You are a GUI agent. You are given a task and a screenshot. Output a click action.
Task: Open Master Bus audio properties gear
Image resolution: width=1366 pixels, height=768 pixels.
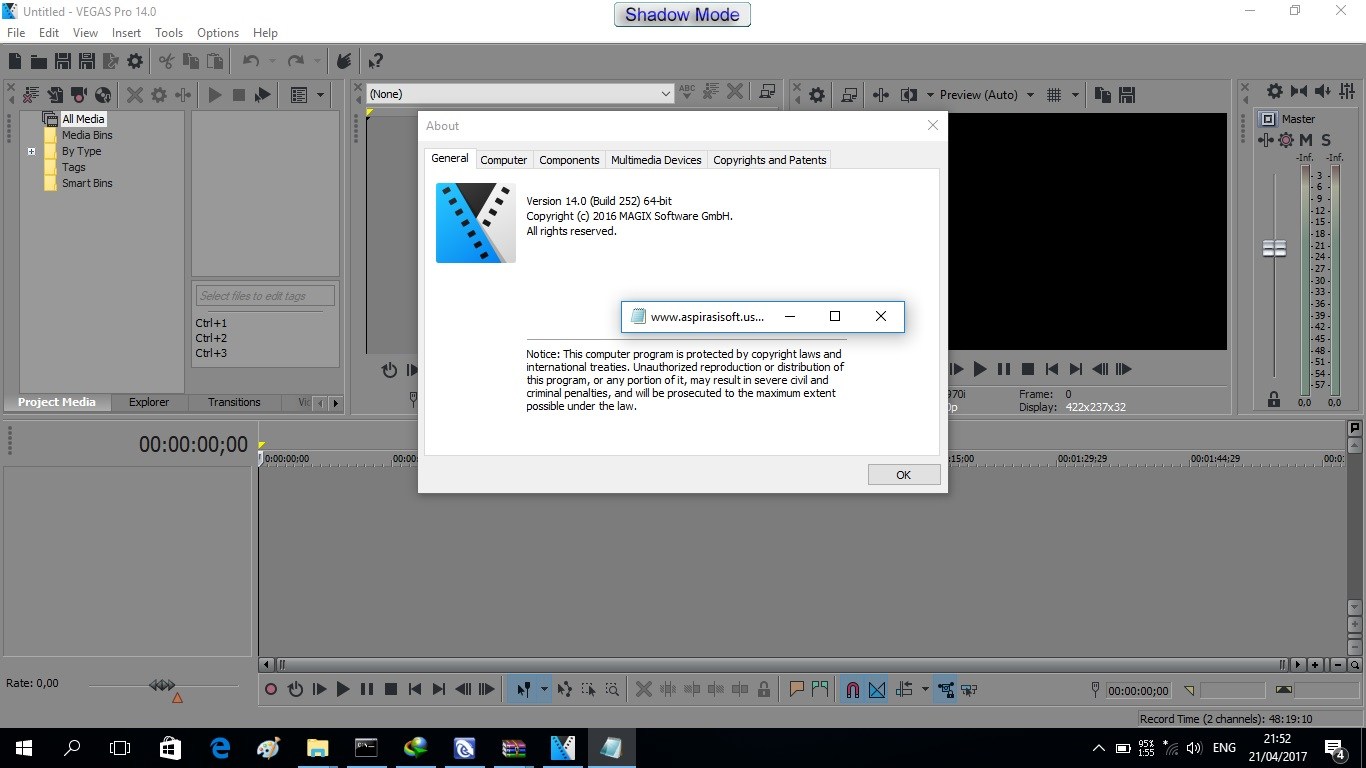tap(1274, 91)
